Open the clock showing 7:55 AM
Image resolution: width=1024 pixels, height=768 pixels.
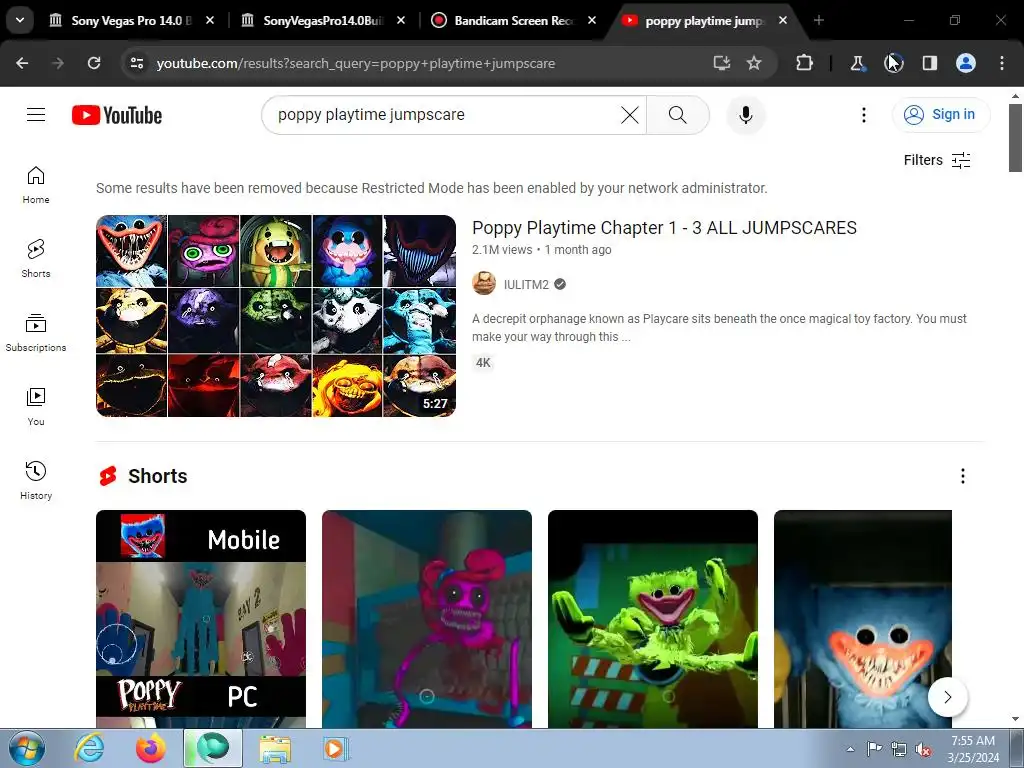click(x=973, y=749)
